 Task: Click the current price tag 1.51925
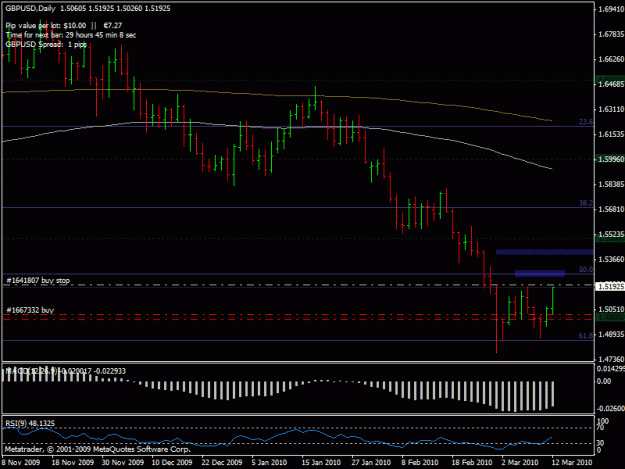click(x=610, y=287)
